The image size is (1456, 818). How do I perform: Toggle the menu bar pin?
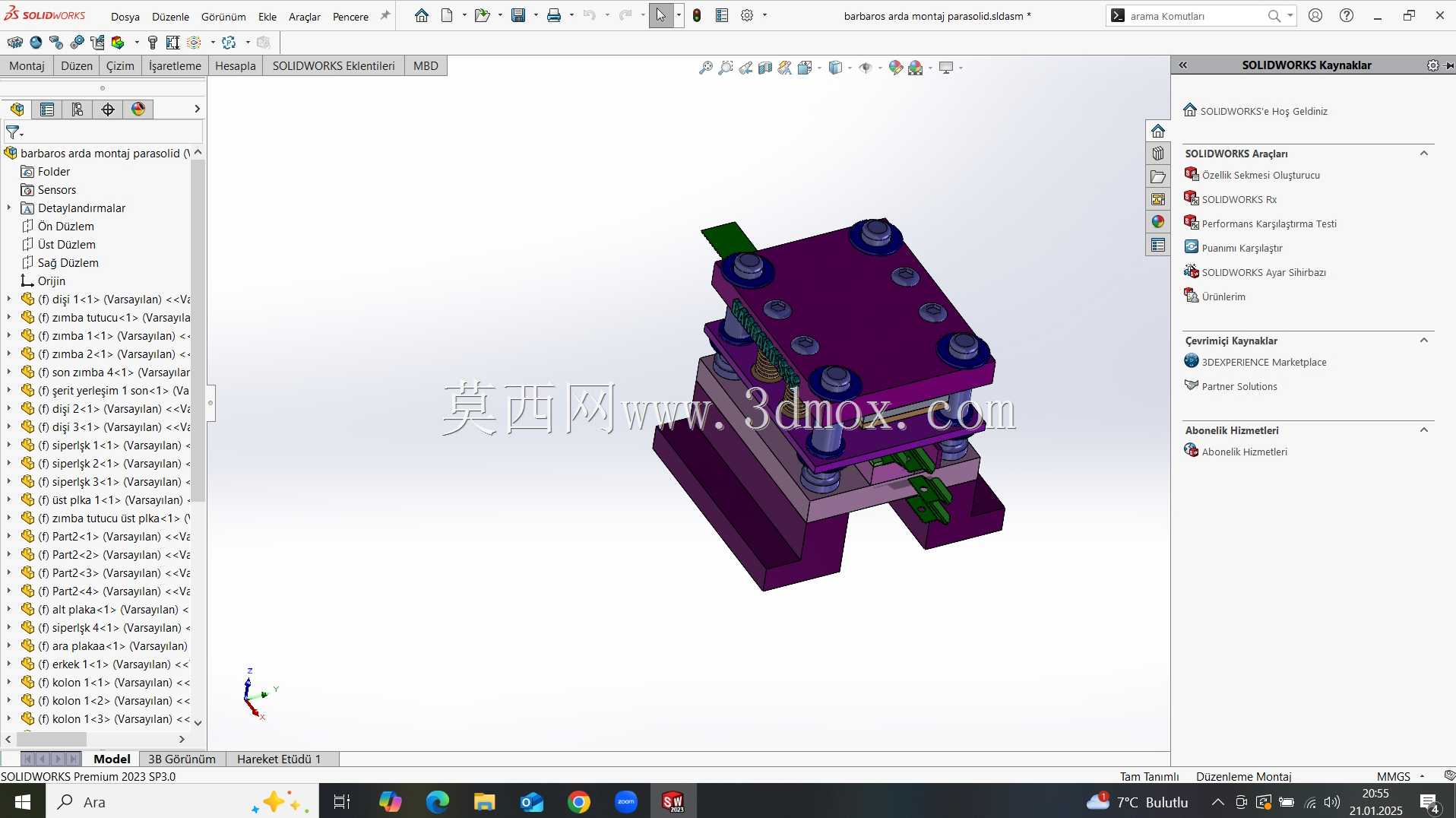click(x=385, y=15)
